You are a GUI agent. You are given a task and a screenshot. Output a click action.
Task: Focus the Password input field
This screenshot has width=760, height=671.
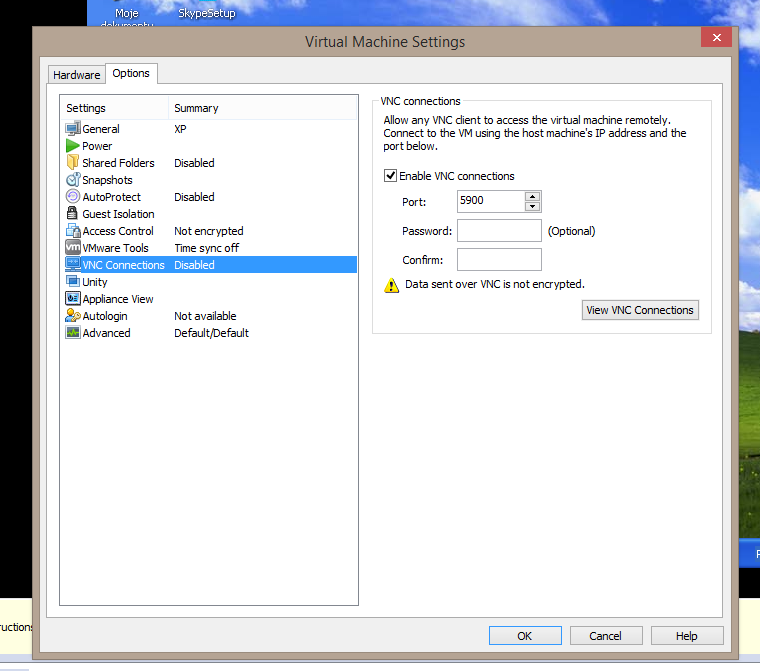(499, 231)
